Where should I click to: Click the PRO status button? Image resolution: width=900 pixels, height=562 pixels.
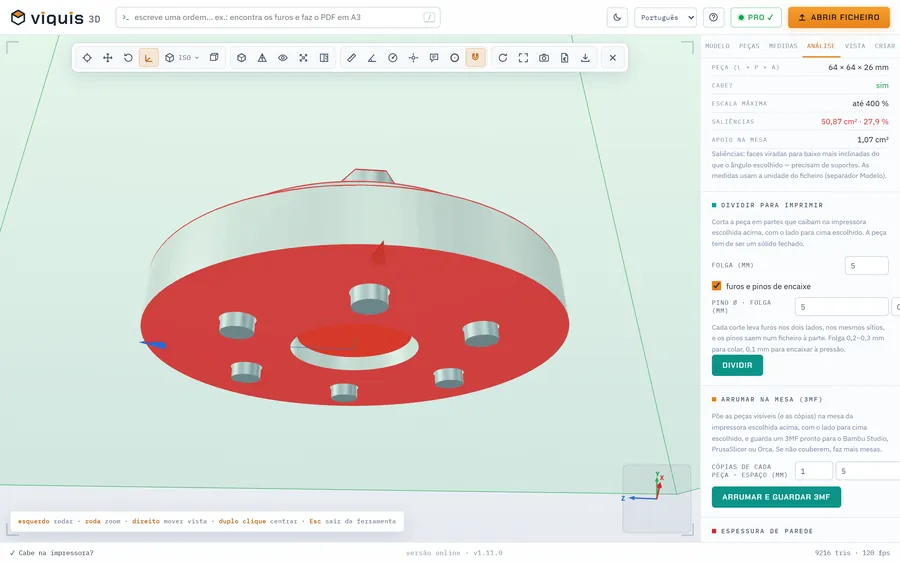point(756,17)
